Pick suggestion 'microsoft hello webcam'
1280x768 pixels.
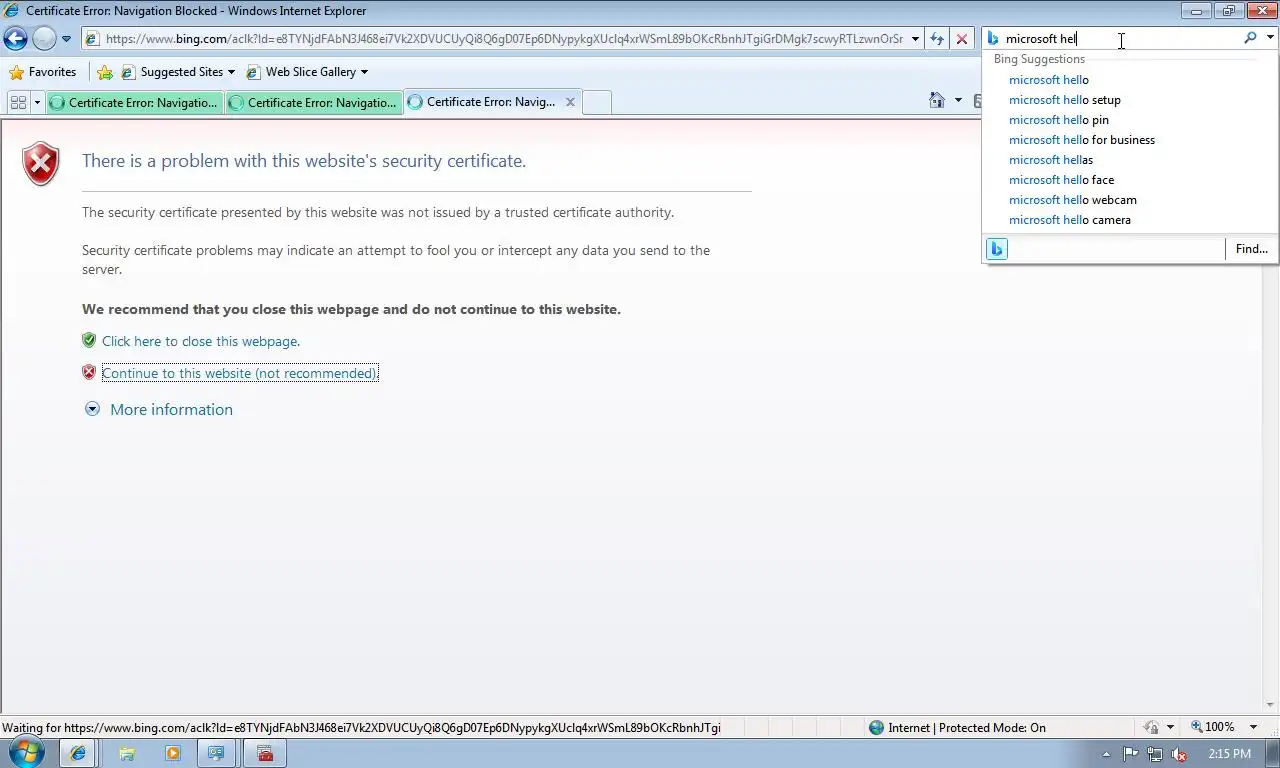click(1073, 200)
